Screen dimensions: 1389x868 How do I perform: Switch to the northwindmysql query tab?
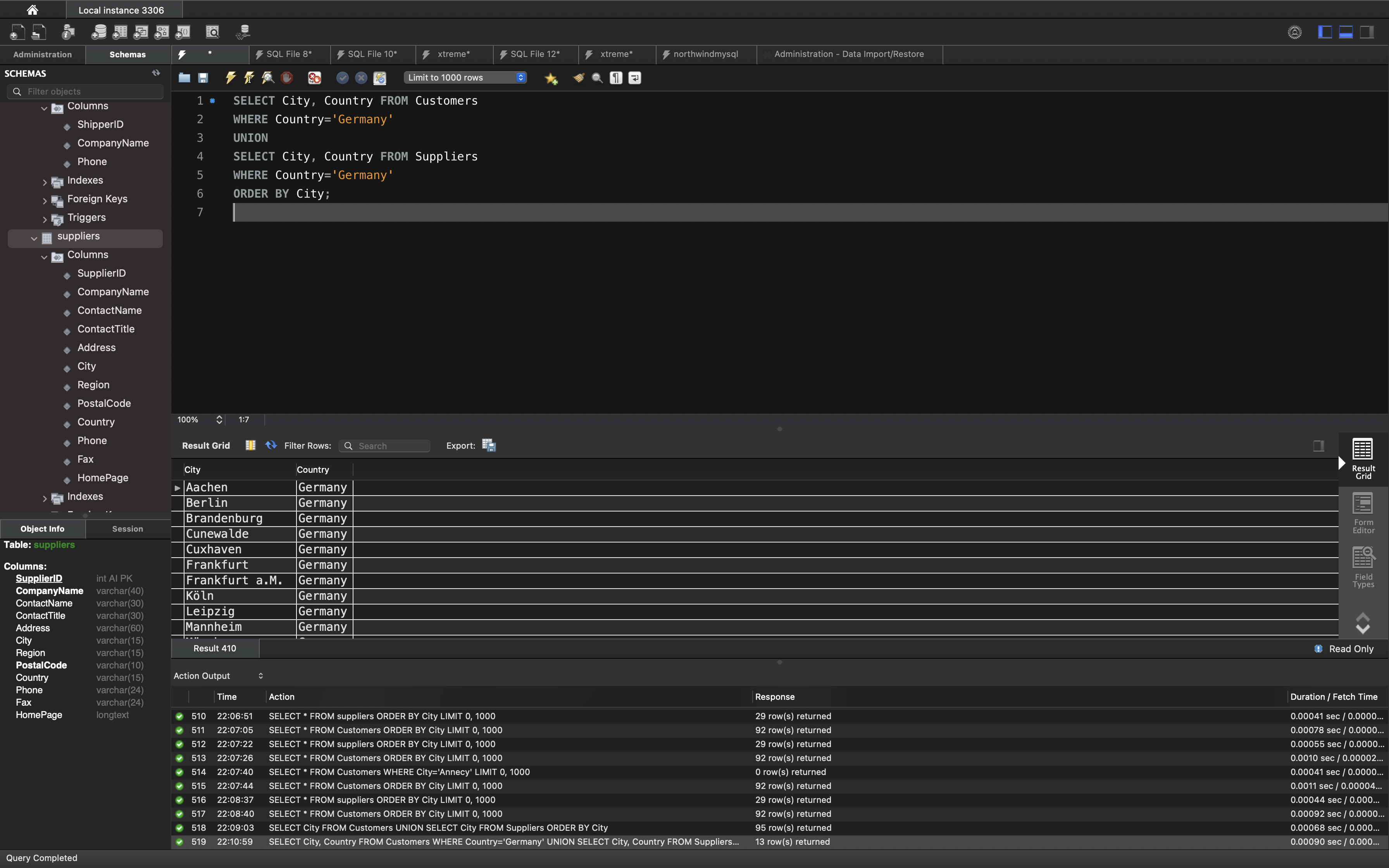[705, 54]
